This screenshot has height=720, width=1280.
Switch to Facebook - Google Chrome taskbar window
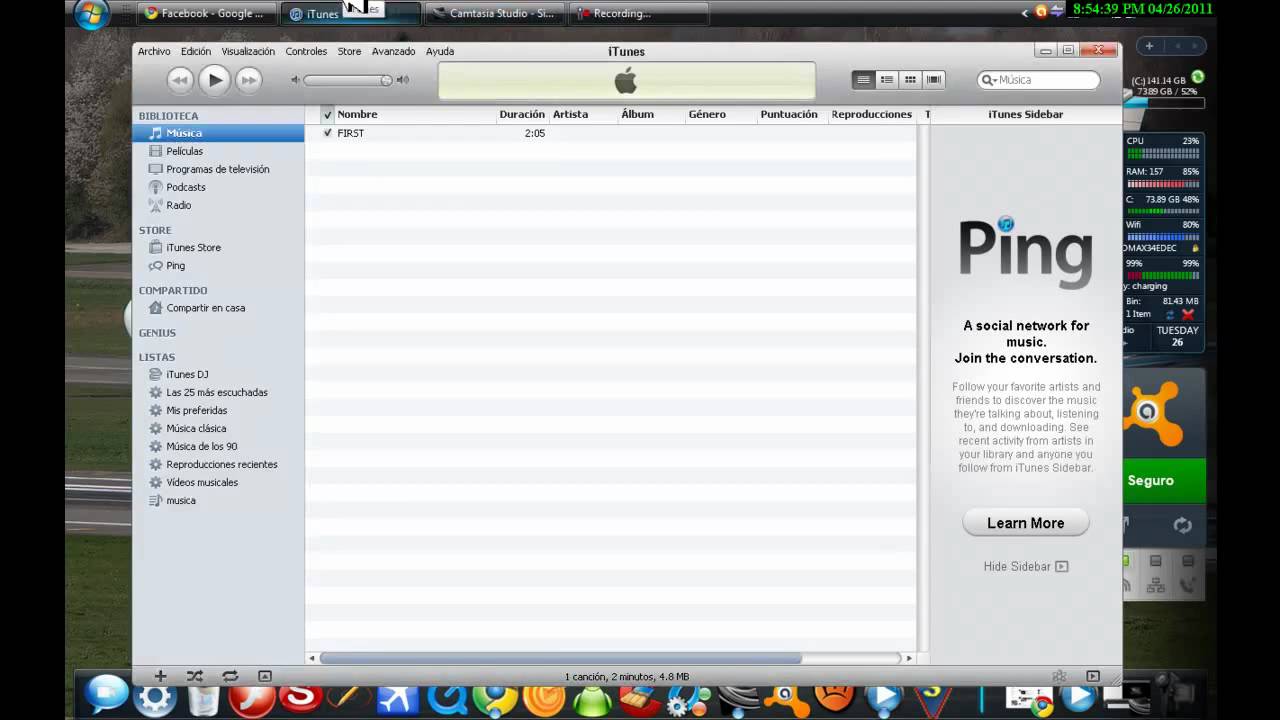[x=206, y=13]
